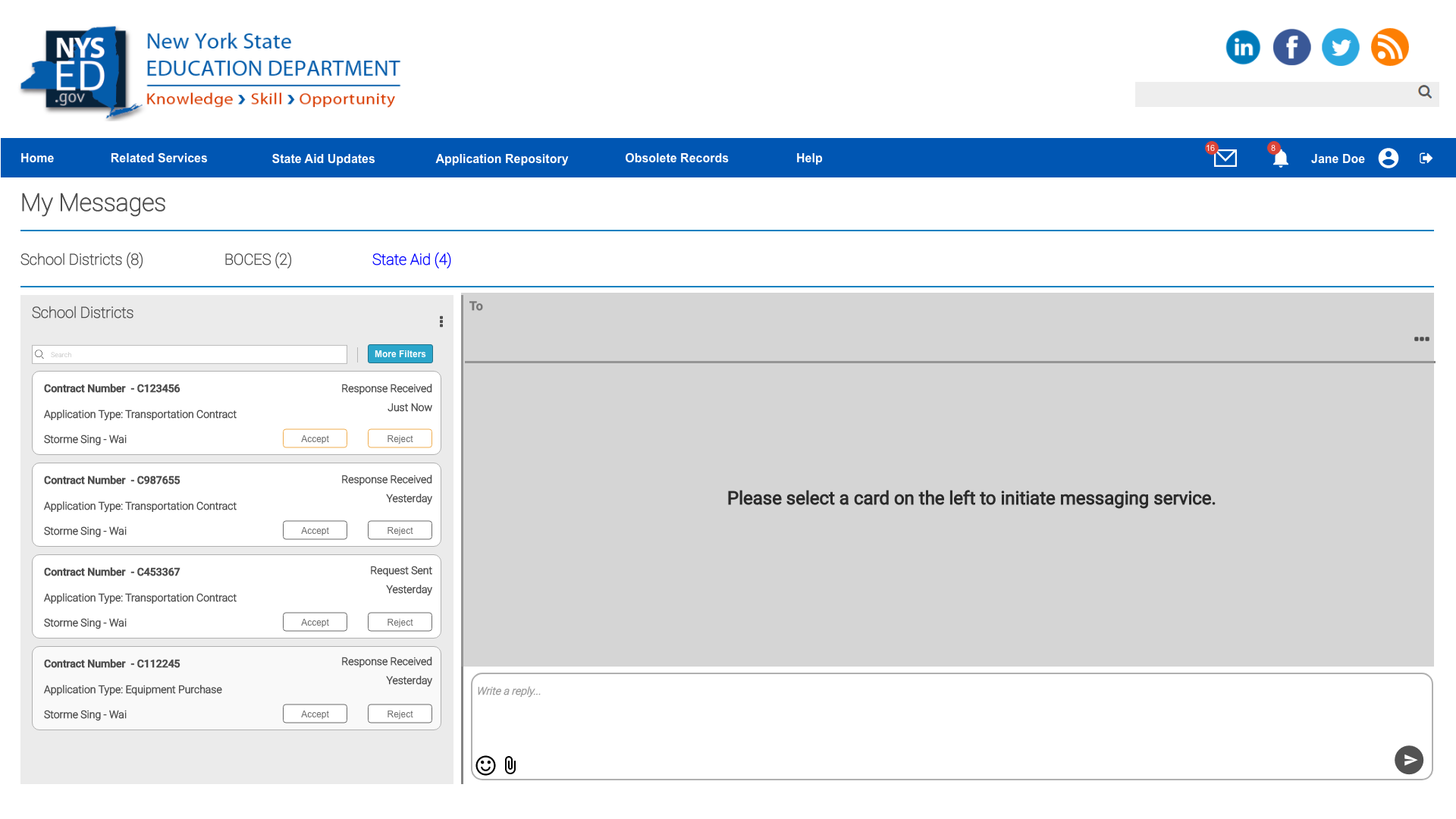The width and height of the screenshot is (1456, 819).
Task: Open the notifications bell icon
Action: [1280, 158]
